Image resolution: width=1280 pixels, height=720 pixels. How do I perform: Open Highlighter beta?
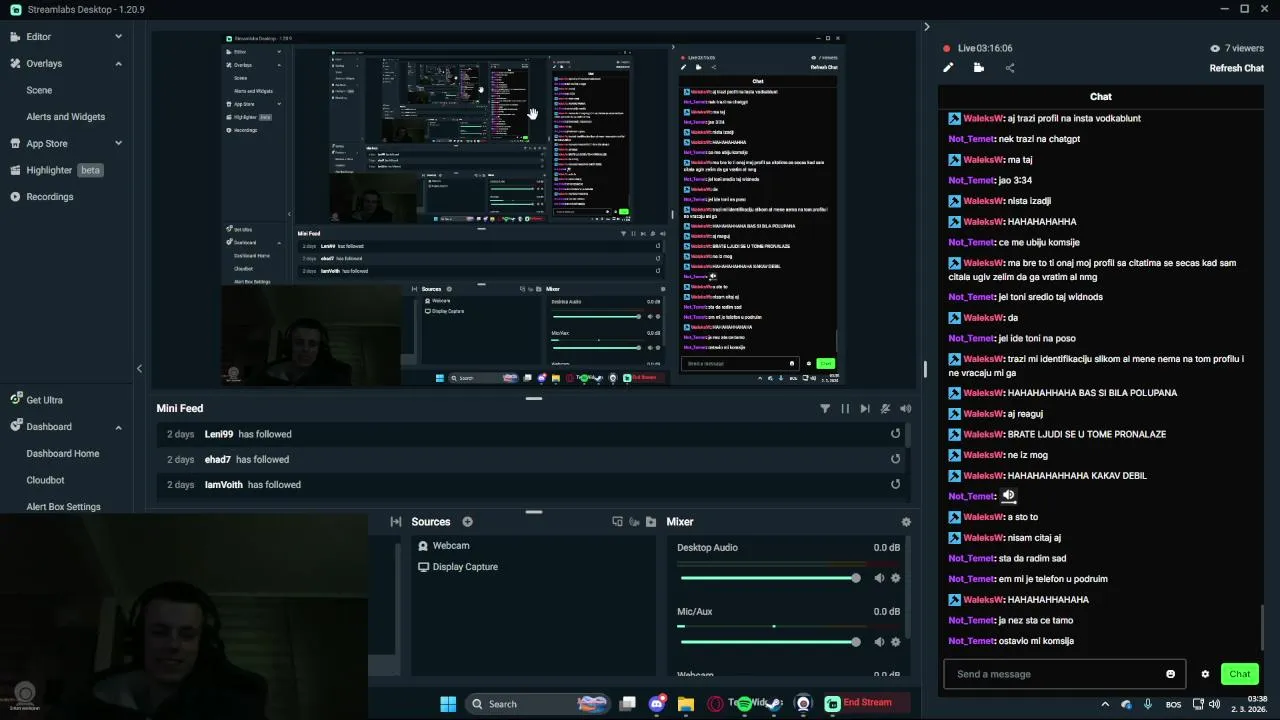[x=56, y=170]
